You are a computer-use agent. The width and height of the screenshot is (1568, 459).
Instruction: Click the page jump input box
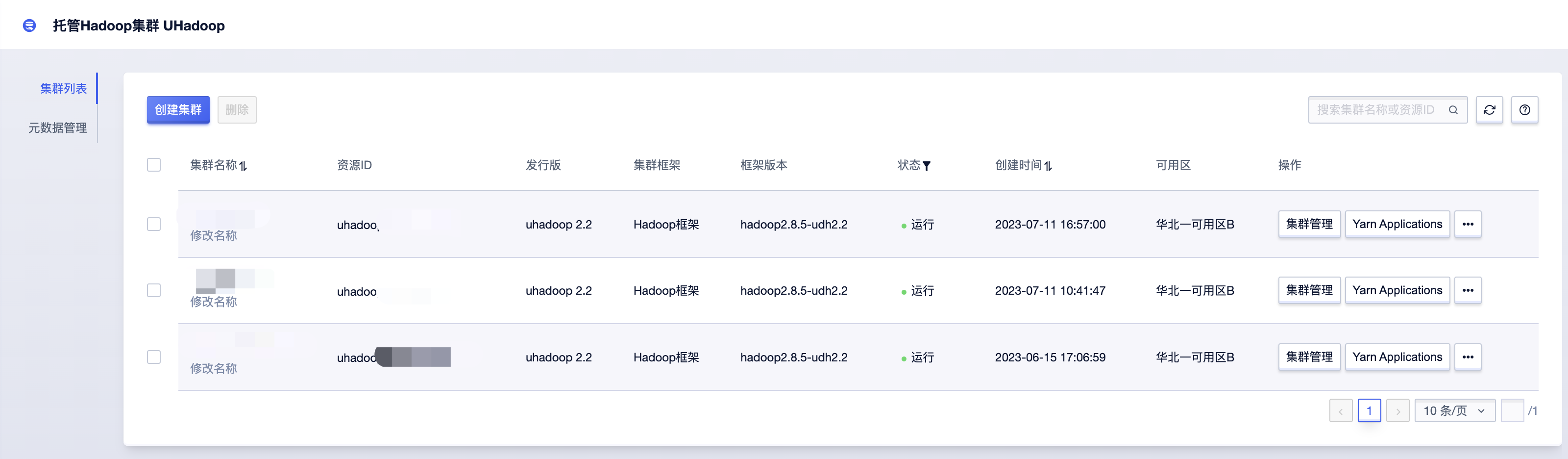pos(1512,411)
